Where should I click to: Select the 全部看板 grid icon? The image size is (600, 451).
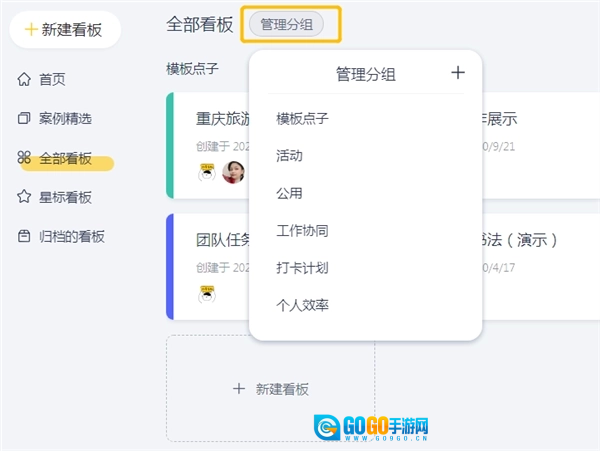(24, 158)
